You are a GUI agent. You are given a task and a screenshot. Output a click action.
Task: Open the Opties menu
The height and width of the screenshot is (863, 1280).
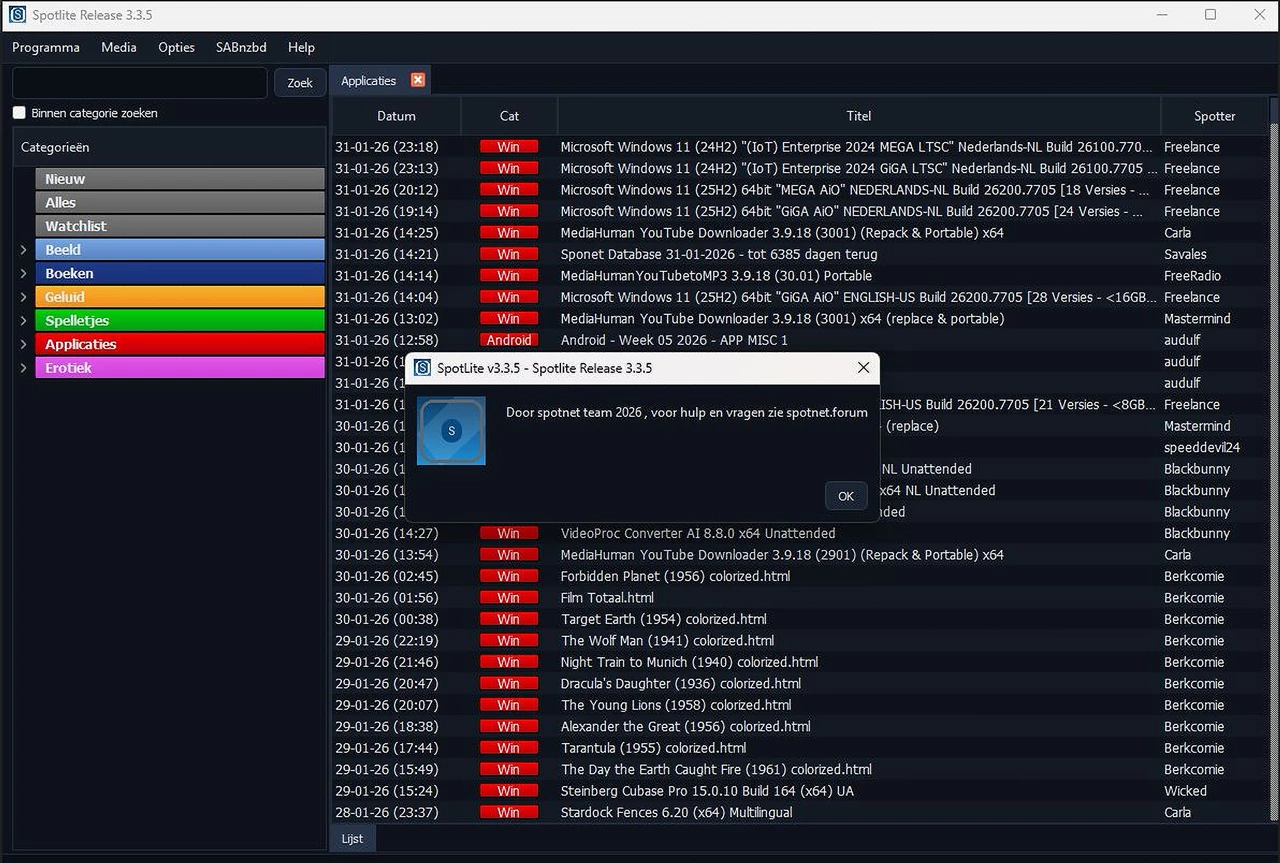[176, 47]
